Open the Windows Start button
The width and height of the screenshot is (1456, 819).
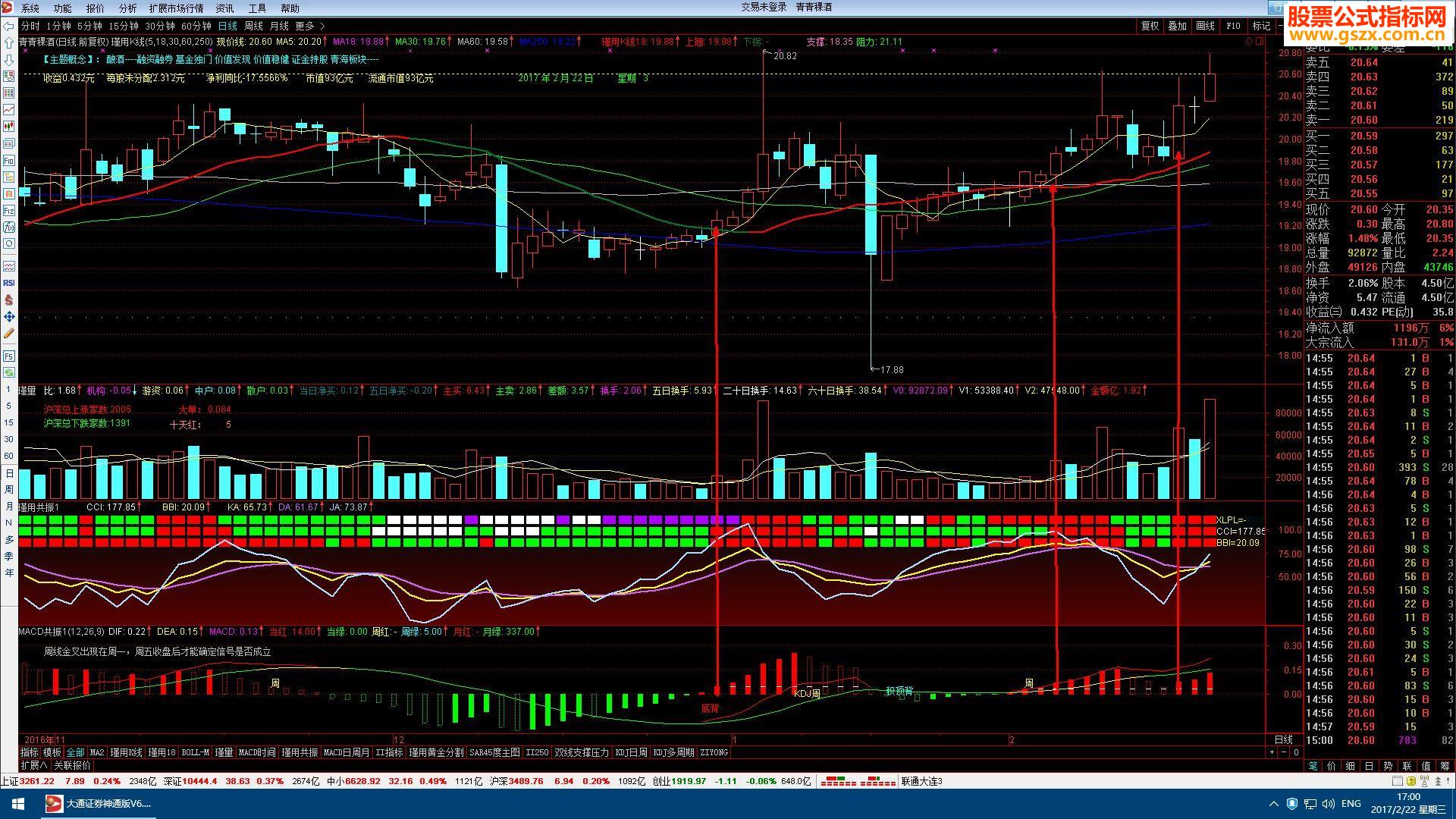pyautogui.click(x=17, y=804)
